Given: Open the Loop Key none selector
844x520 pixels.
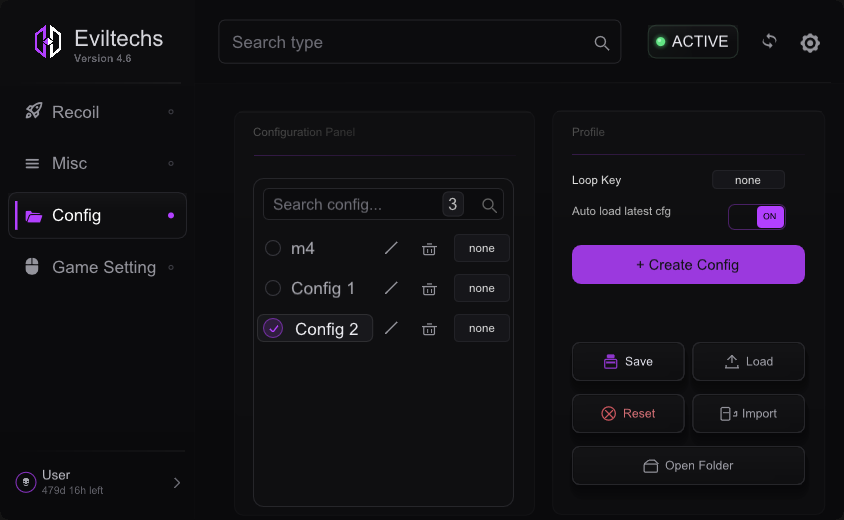Looking at the screenshot, I should pos(748,180).
